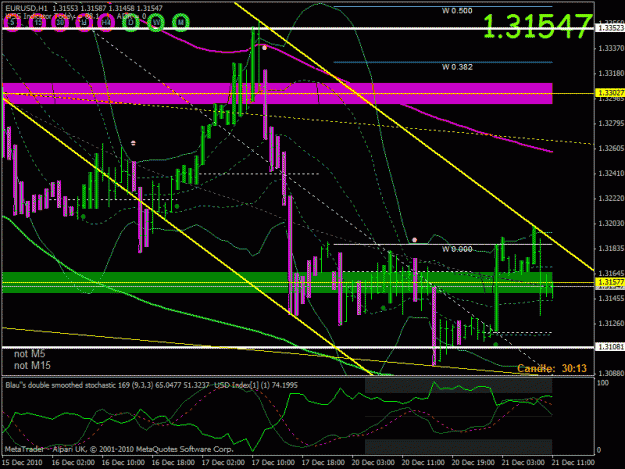625x469 pixels.
Task: Click the M5 timeframe circle indicator
Action: click(13, 22)
